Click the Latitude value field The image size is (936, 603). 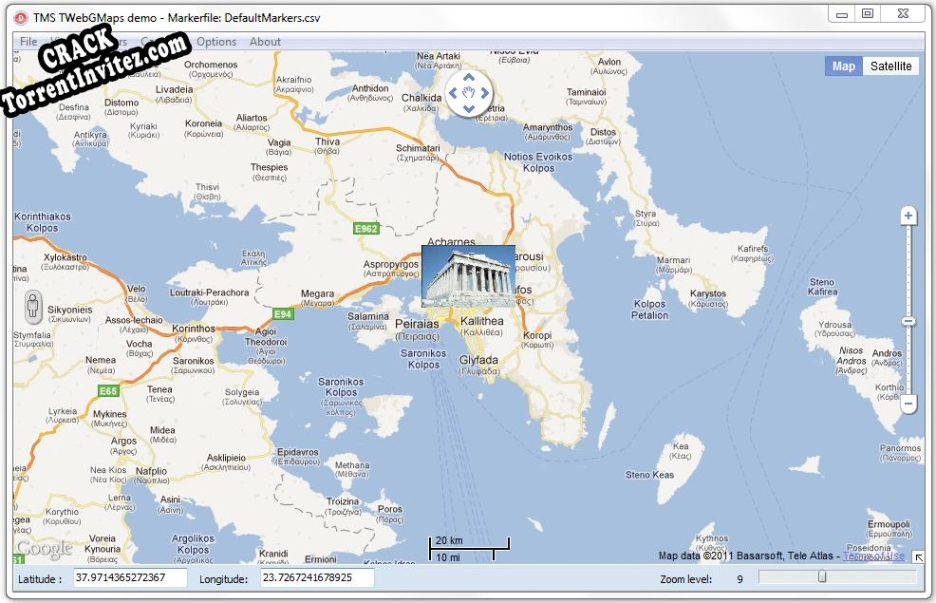pos(130,578)
